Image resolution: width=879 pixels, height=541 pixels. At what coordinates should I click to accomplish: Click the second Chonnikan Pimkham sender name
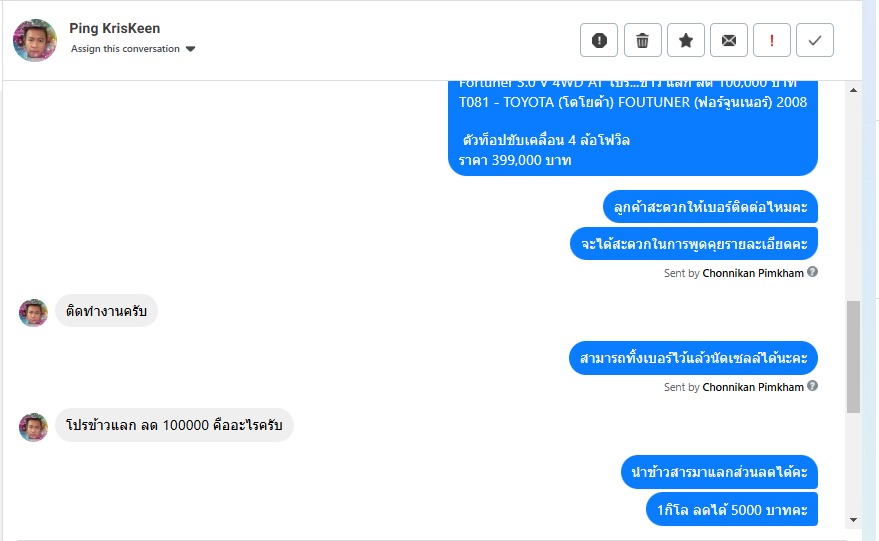(x=753, y=387)
